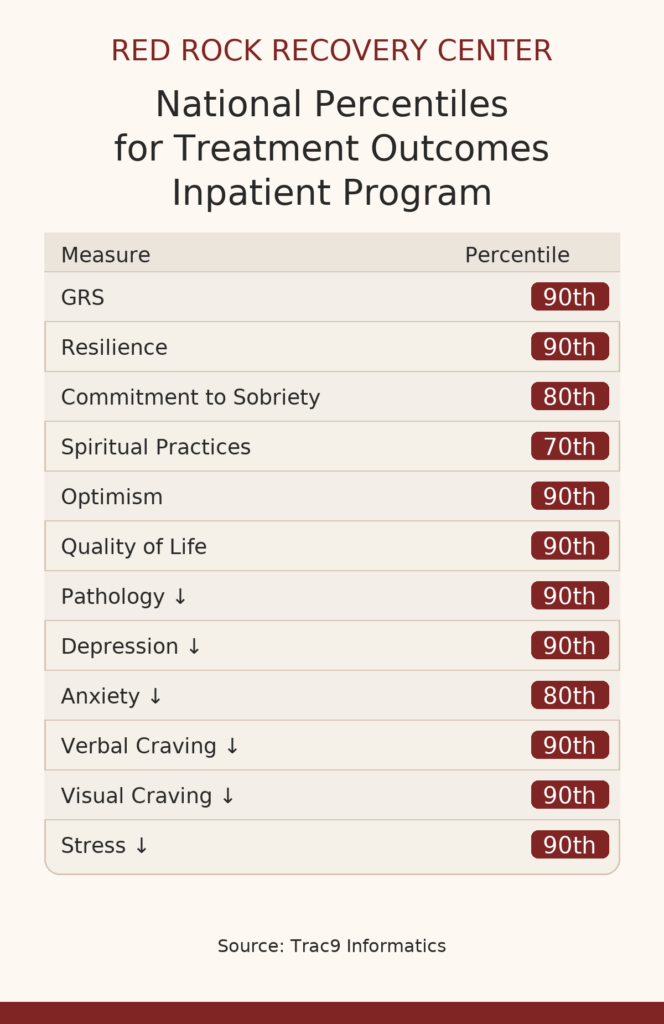Click the Percentile column header
Screen dimensions: 664x1024
[x=517, y=255]
